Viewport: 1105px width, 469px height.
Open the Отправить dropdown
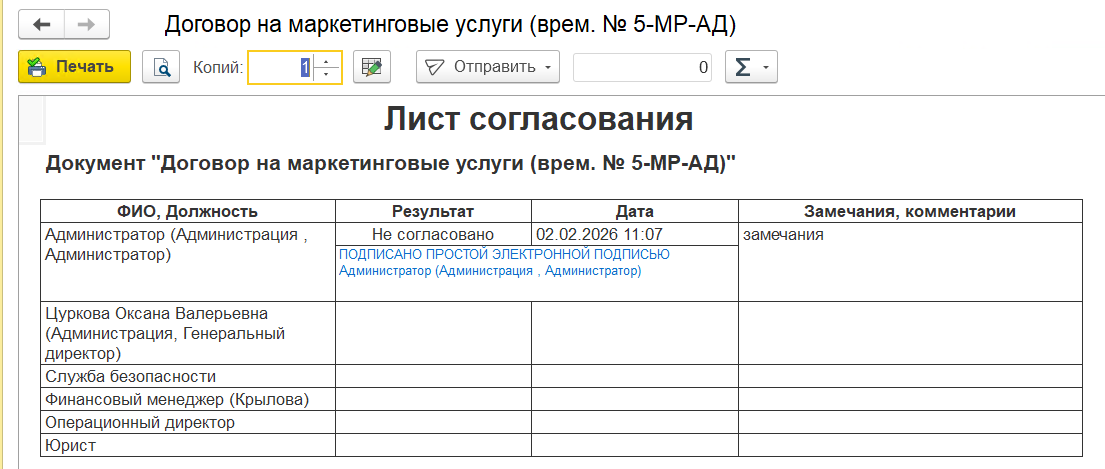pyautogui.click(x=488, y=67)
